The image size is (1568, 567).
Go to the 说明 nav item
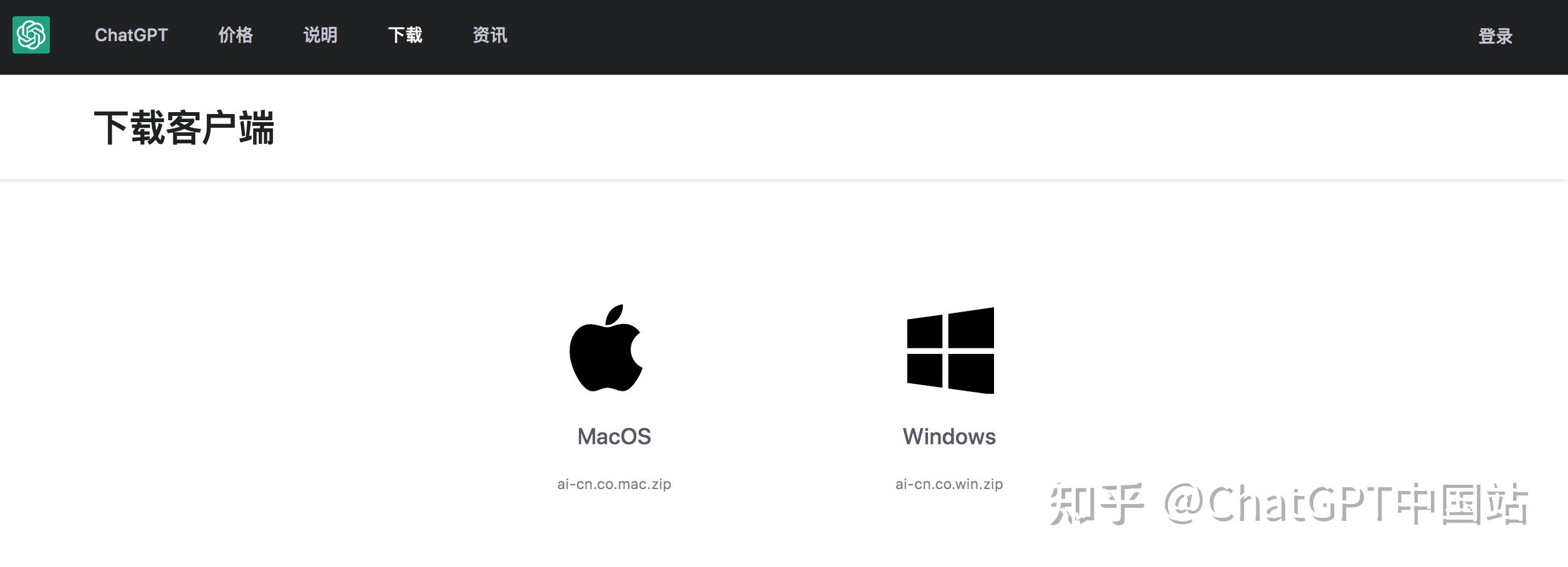320,35
